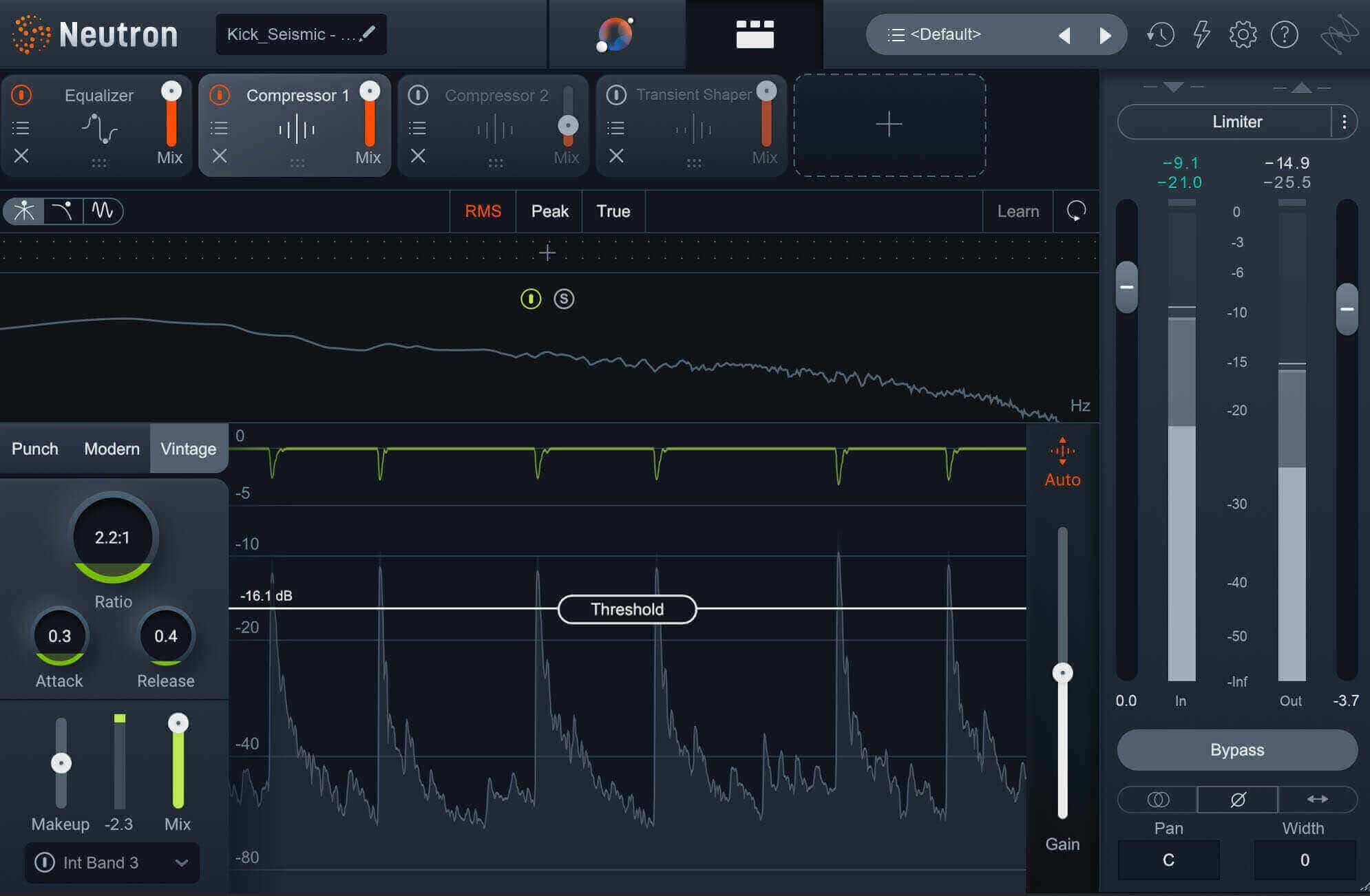Click the reset loop icon beside Learn
The height and width of the screenshot is (896, 1370).
pos(1076,211)
